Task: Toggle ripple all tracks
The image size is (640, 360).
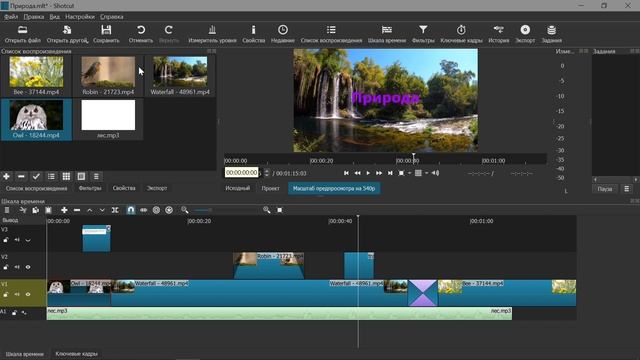Action: (169, 210)
